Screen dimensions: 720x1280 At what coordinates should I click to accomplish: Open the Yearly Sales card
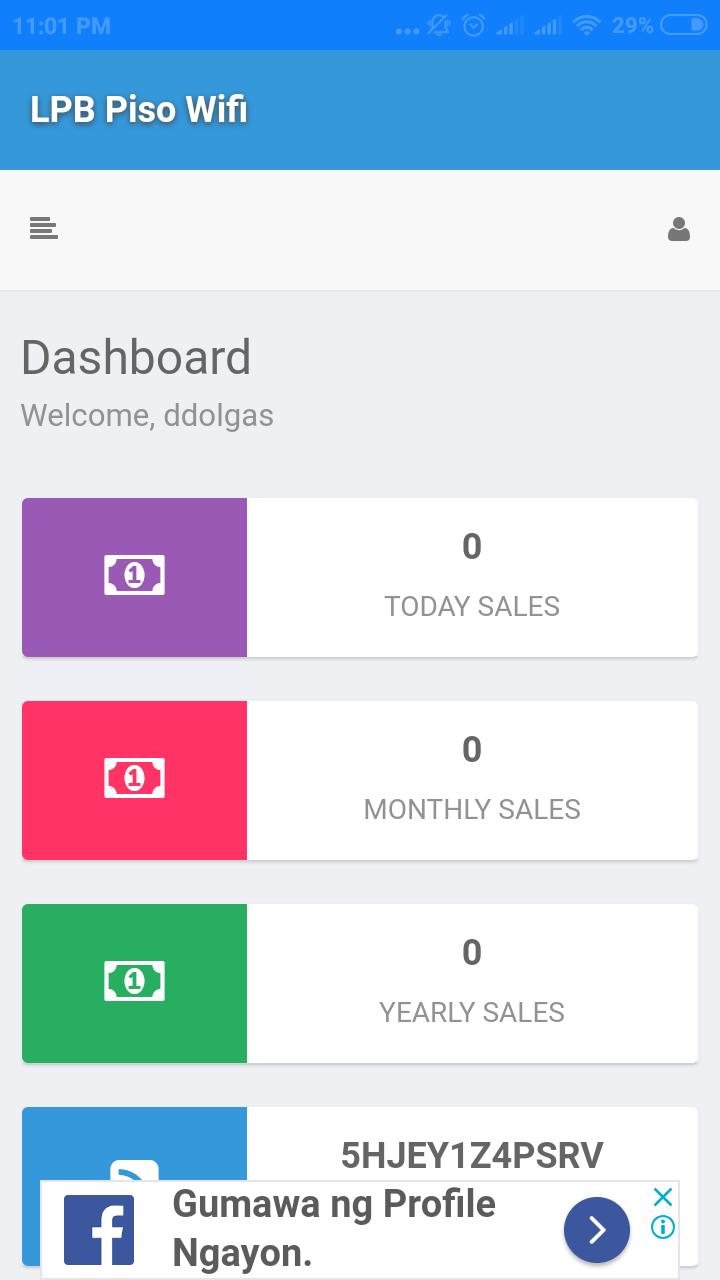tap(360, 983)
